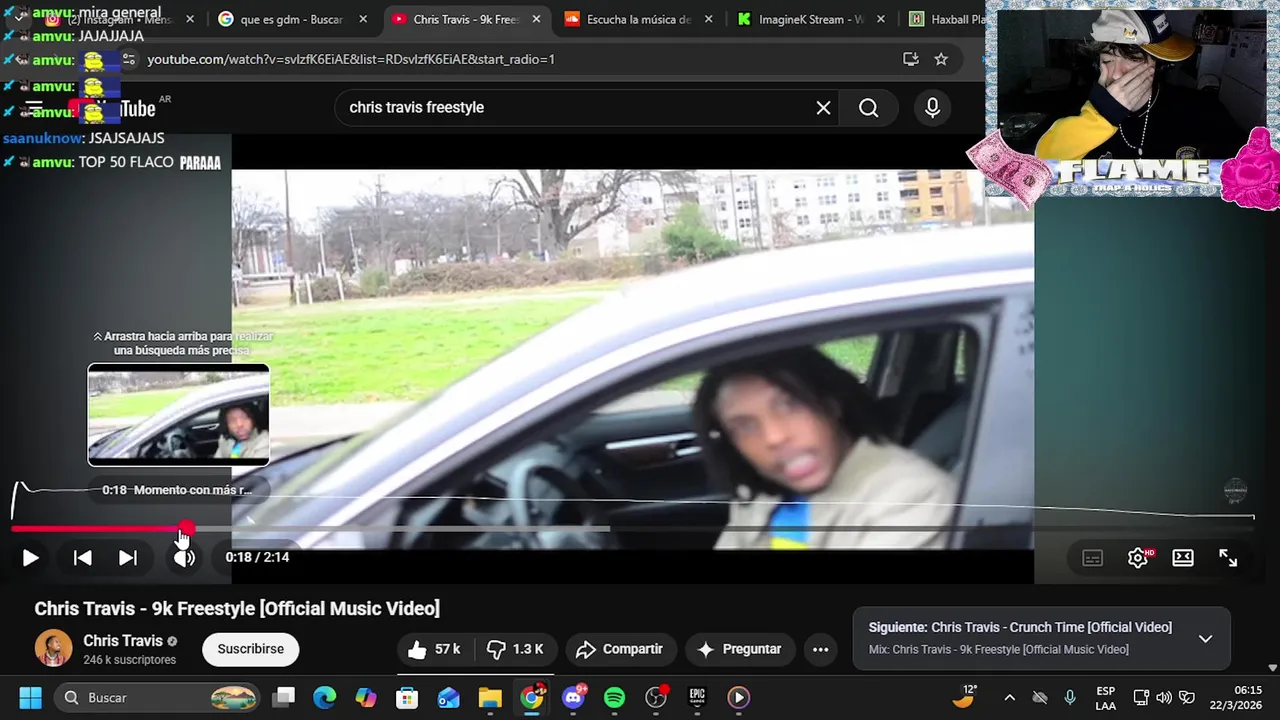1280x720 pixels.
Task: Show hidden system tray icons
Action: pyautogui.click(x=1009, y=698)
